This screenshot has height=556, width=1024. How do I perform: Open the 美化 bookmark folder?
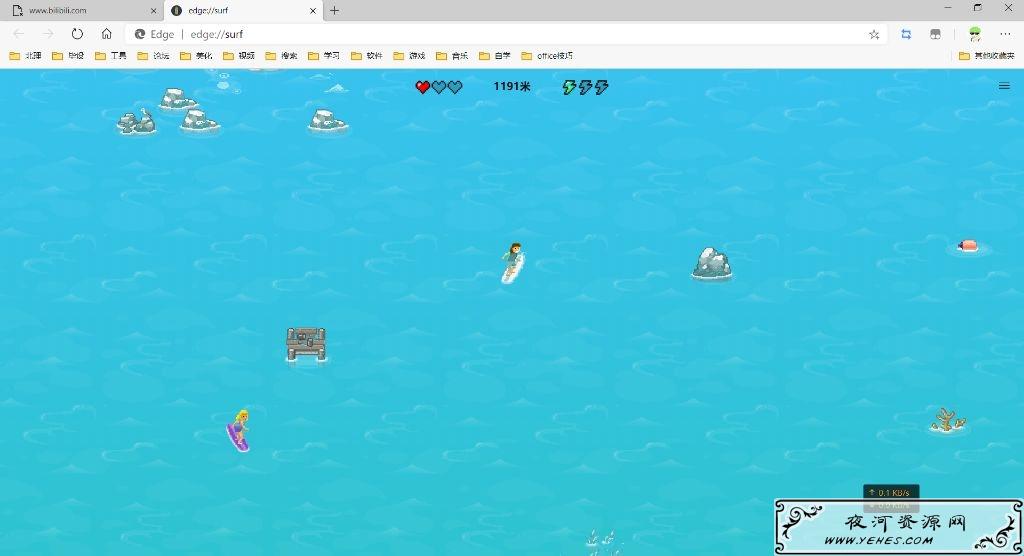pyautogui.click(x=196, y=56)
